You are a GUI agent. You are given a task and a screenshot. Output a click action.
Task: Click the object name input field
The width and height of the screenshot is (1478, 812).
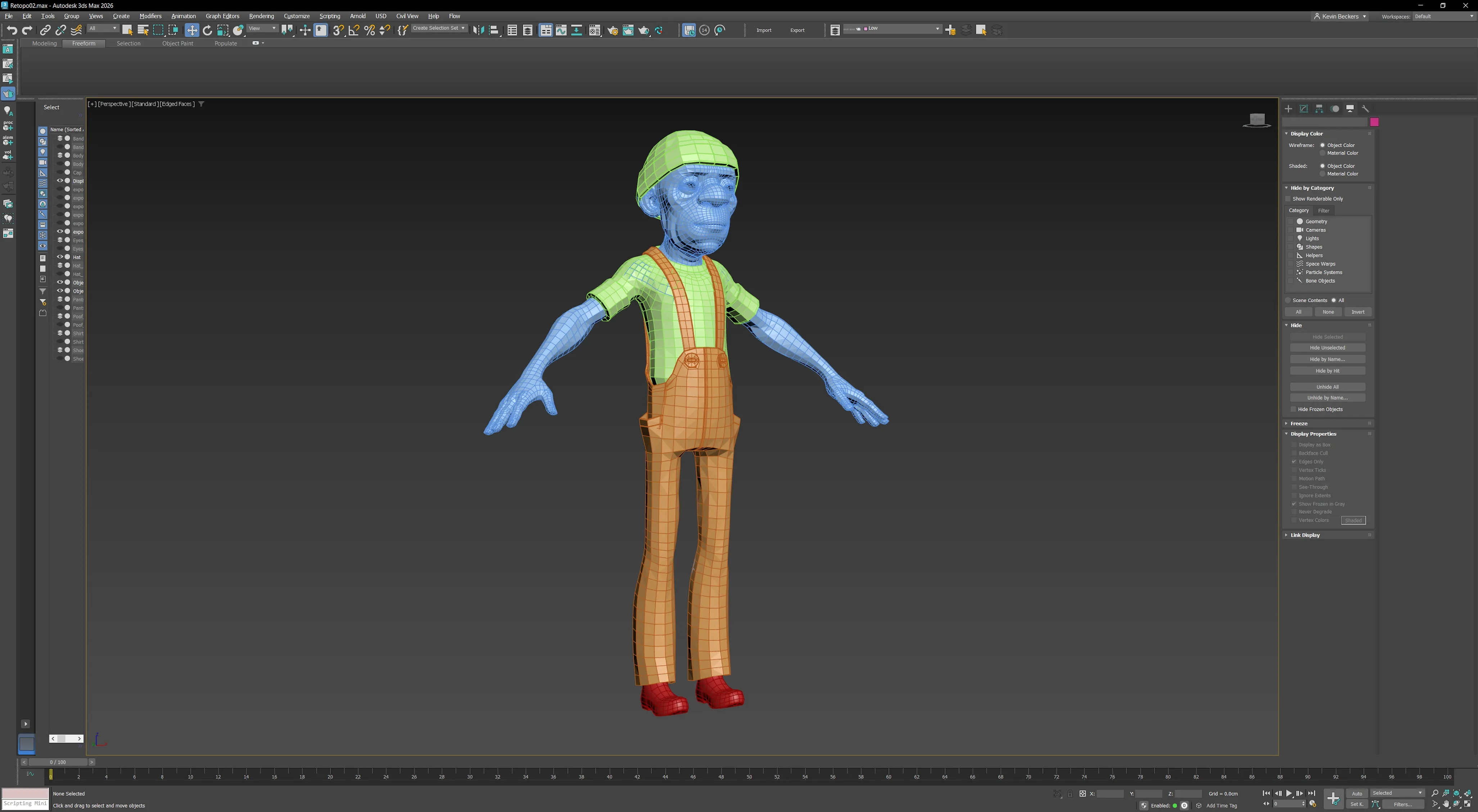(x=1325, y=122)
